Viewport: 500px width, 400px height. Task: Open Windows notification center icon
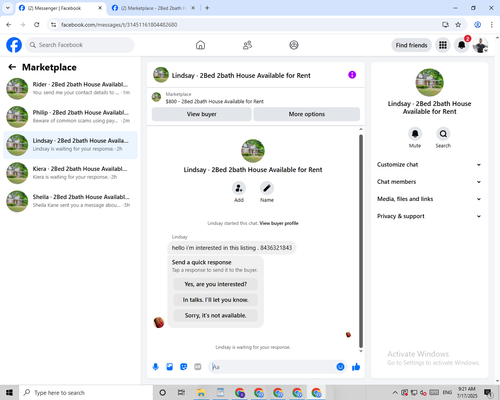488,393
